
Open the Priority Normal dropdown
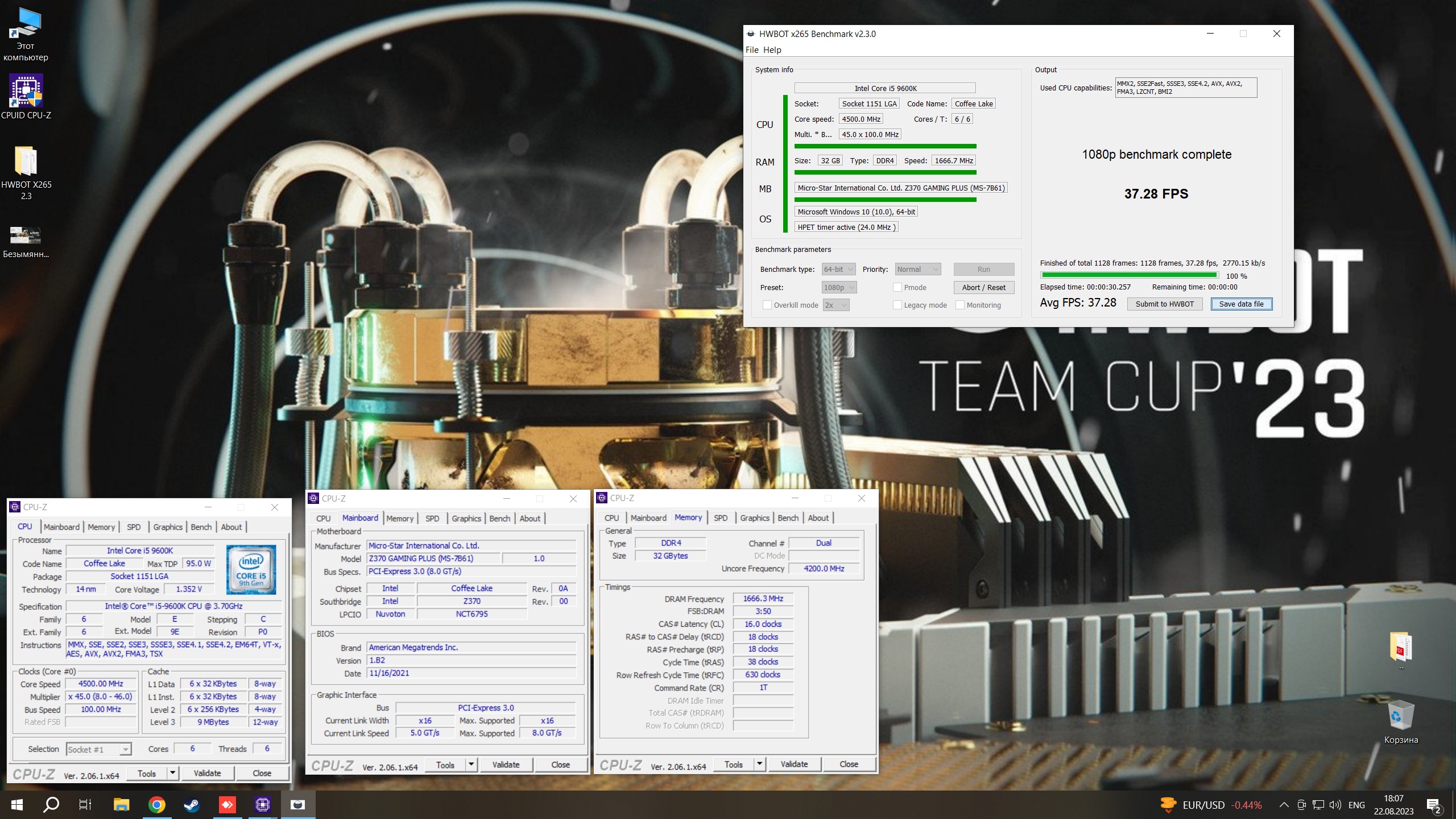coord(918,269)
